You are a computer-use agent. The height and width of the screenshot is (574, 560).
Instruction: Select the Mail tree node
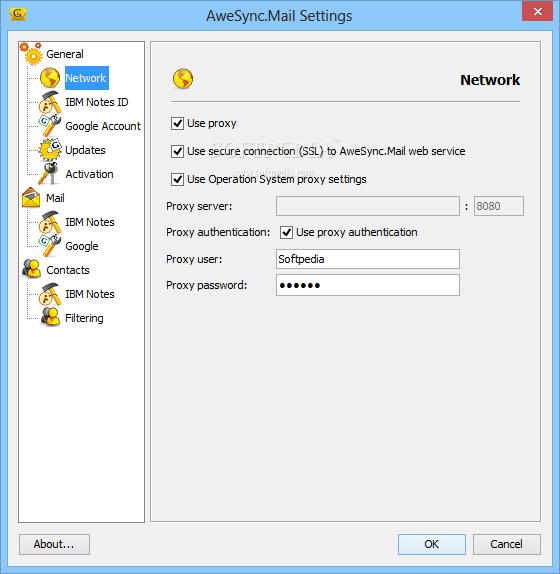click(x=55, y=198)
